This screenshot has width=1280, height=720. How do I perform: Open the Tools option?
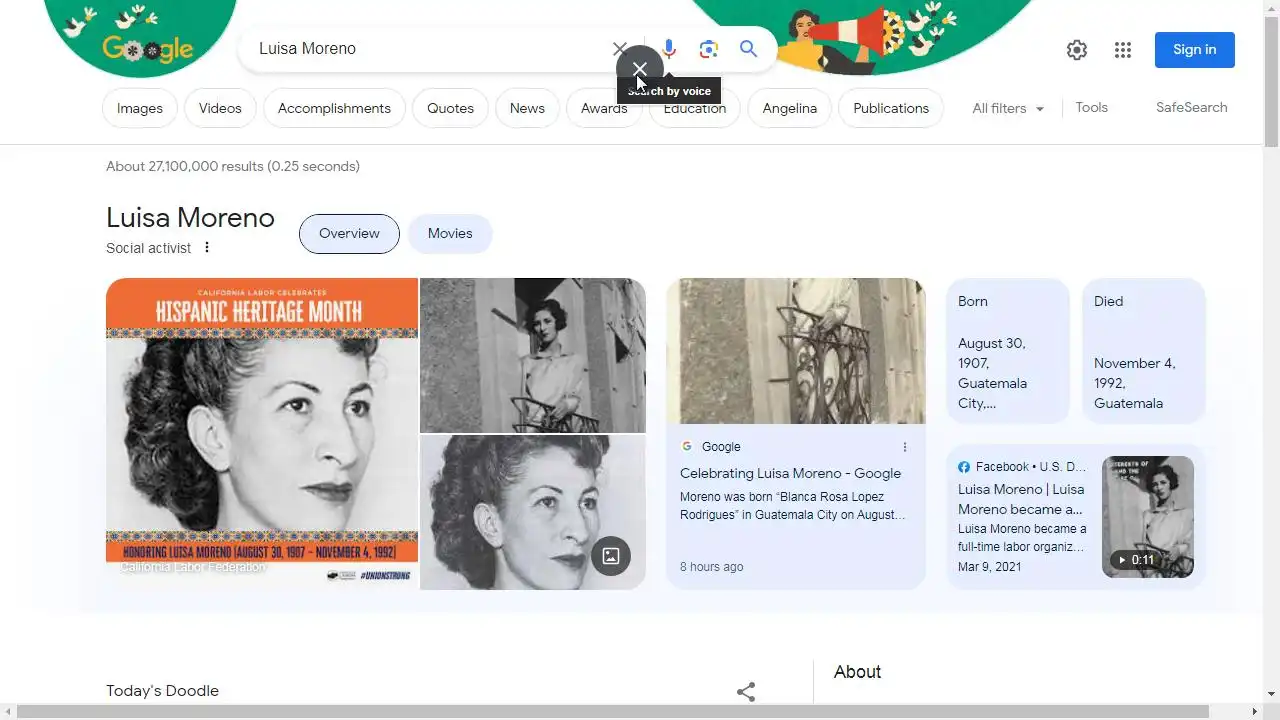(1091, 107)
